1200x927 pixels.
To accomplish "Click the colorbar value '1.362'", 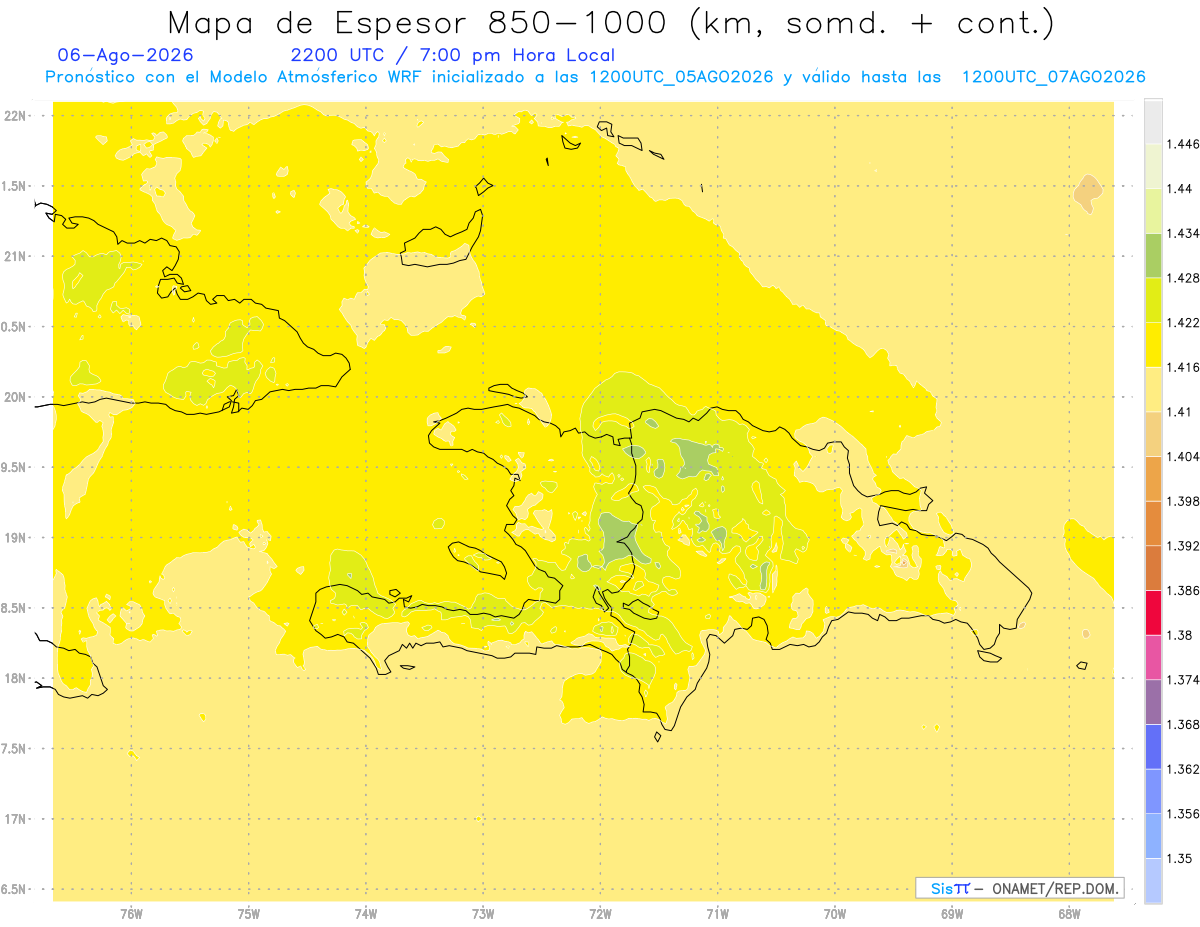I will click(1182, 769).
